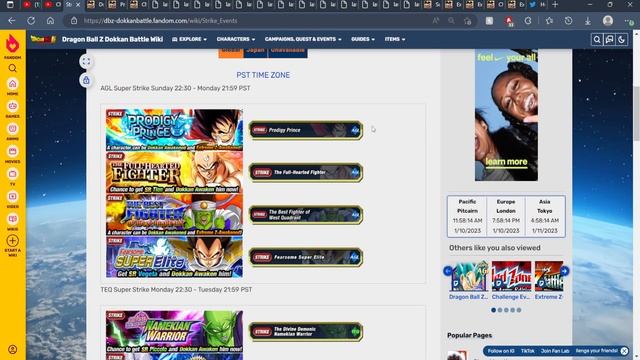Viewport: 640px width, 360px height.
Task: Switch to the Unavailable tab
Action: point(287,53)
